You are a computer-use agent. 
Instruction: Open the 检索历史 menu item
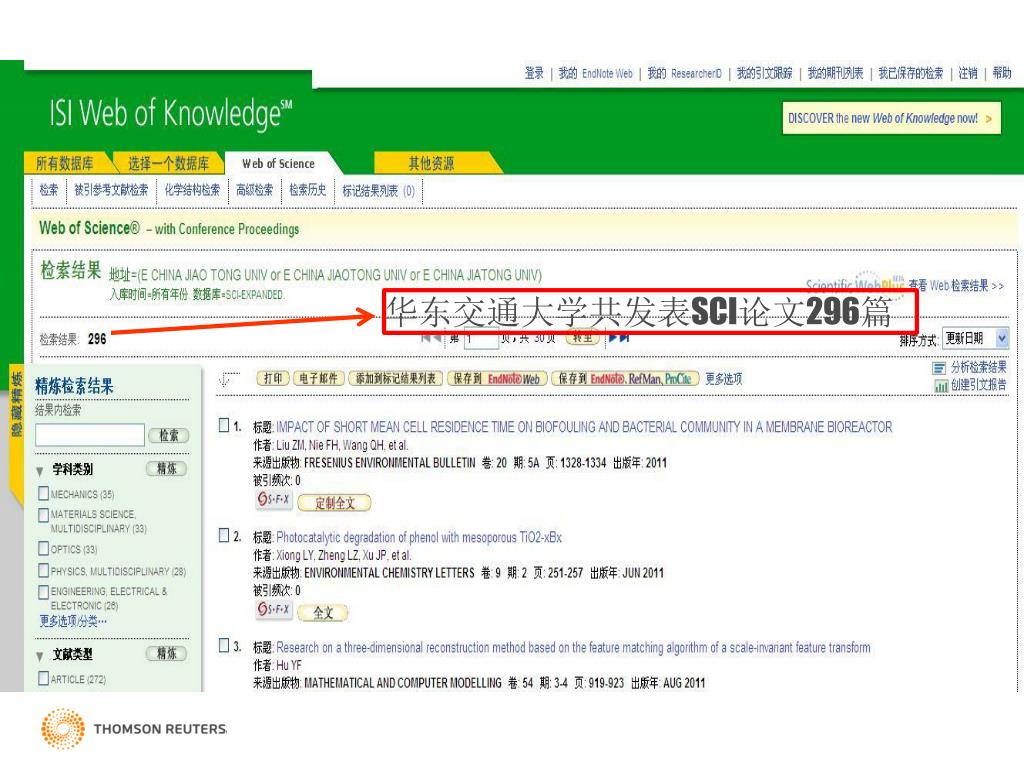308,190
